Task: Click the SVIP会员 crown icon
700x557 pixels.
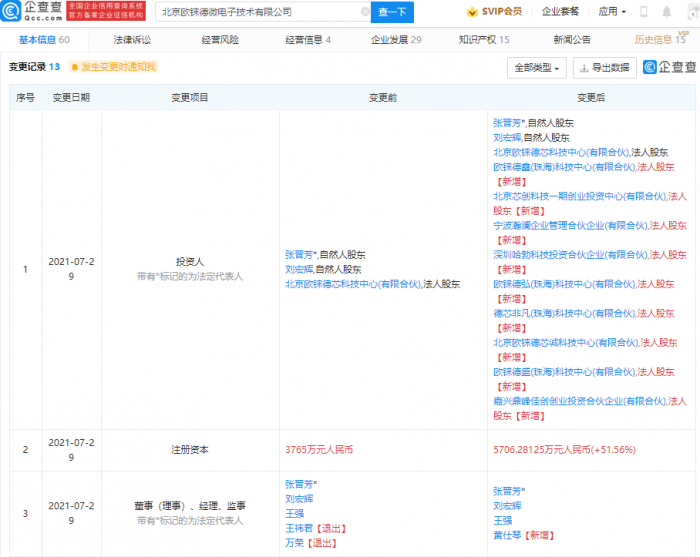Action: tap(472, 12)
